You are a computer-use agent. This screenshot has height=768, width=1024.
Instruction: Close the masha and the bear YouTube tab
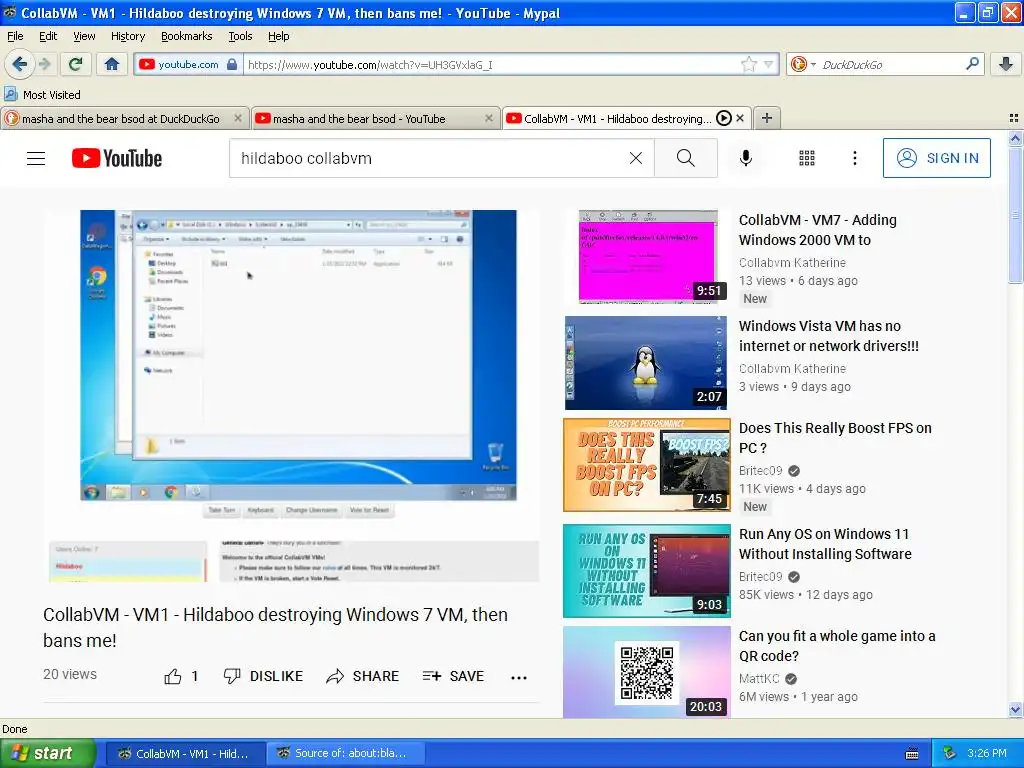pos(488,118)
